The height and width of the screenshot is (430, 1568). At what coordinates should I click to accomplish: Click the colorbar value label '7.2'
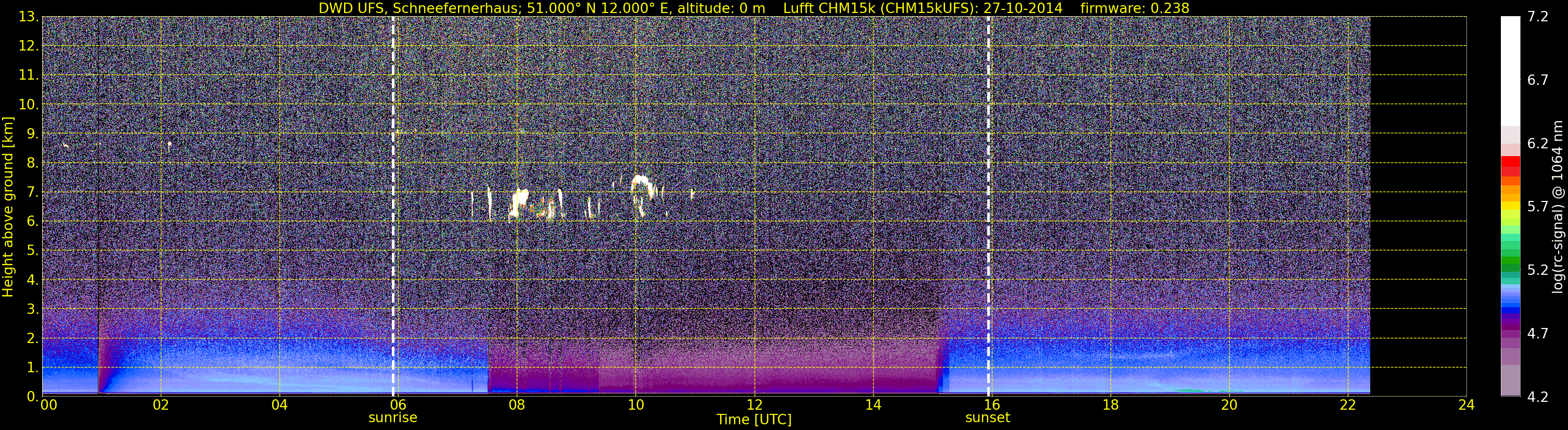[1538, 17]
